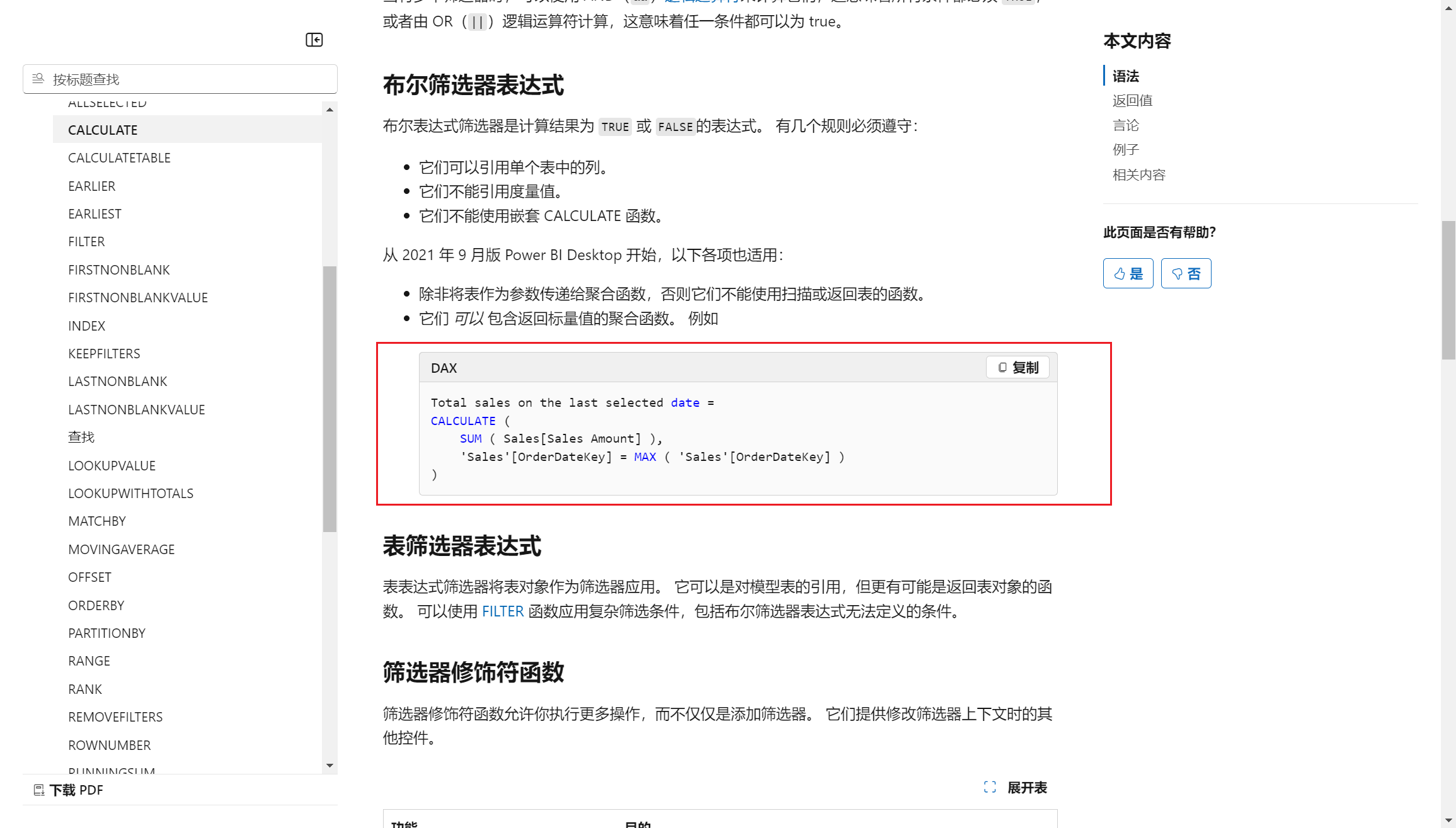Type in the 按标题查找 search field
The image size is (1456, 828).
(x=189, y=79)
